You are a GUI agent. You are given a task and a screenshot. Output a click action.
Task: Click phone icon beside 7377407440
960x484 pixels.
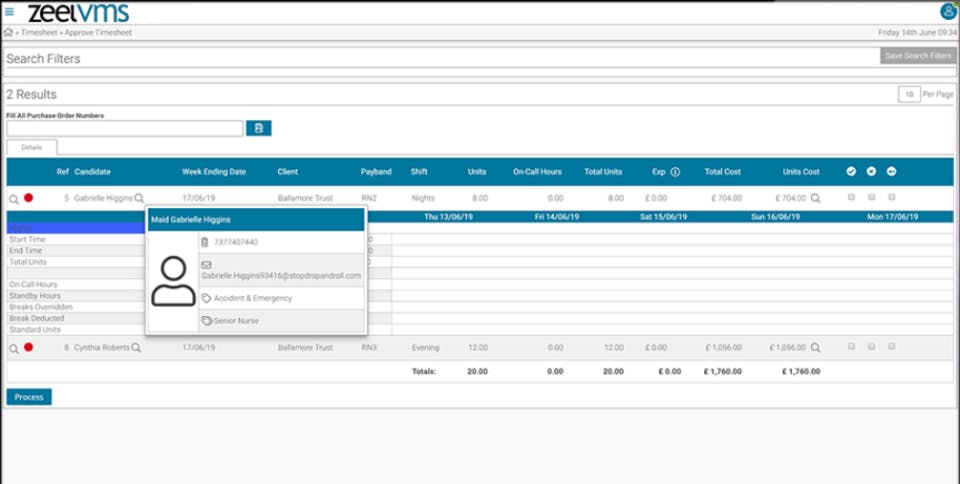[205, 242]
